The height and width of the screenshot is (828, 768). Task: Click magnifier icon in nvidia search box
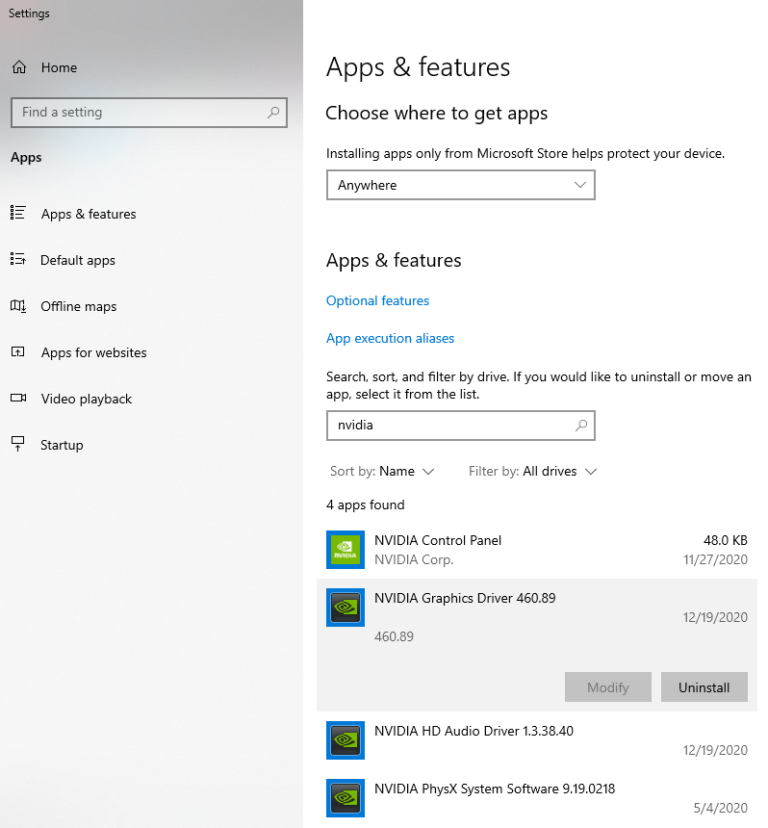point(581,425)
